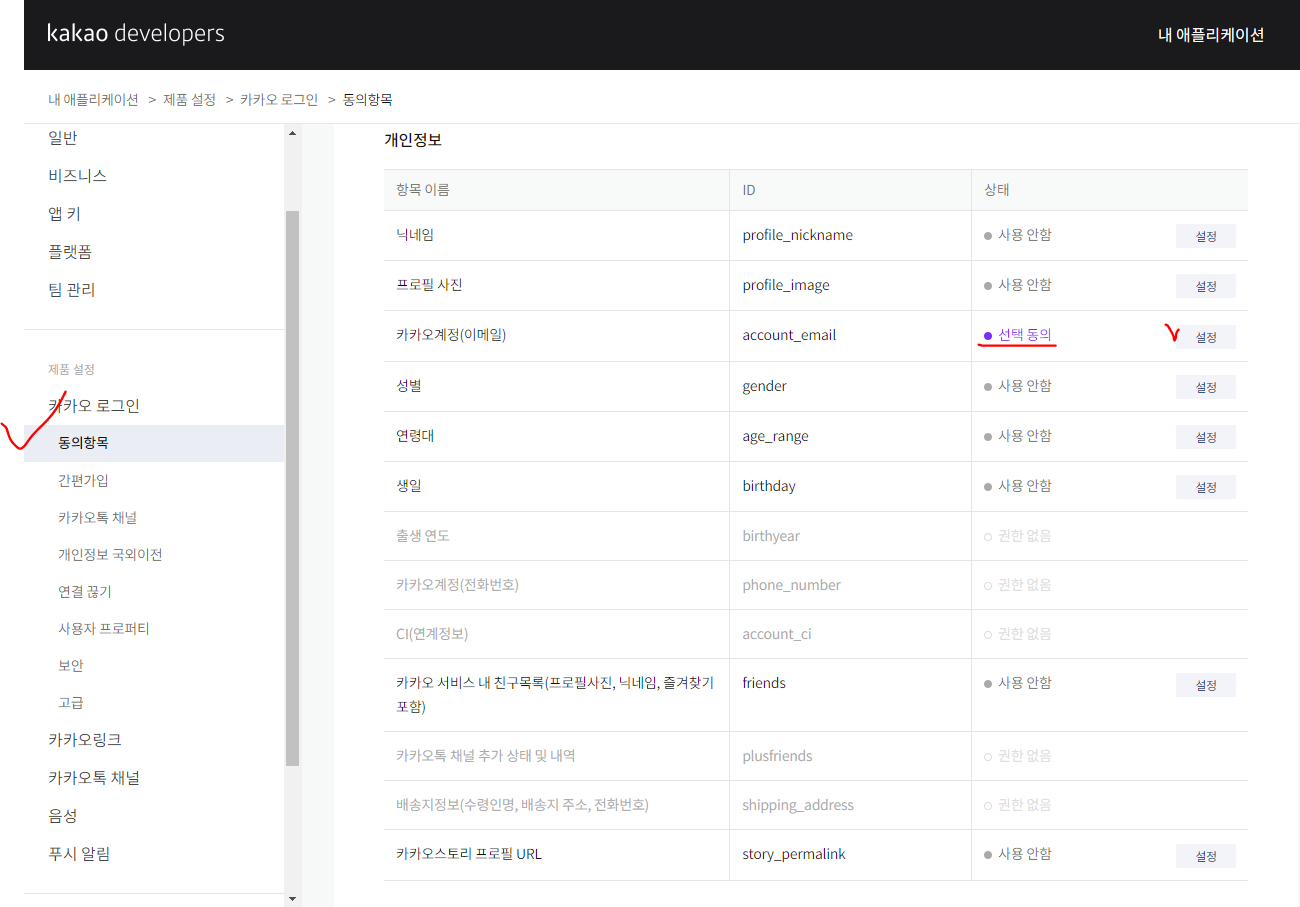This screenshot has width=1300, height=907.
Task: Click 카카오 로그인 breadcrumb link
Action: (279, 99)
